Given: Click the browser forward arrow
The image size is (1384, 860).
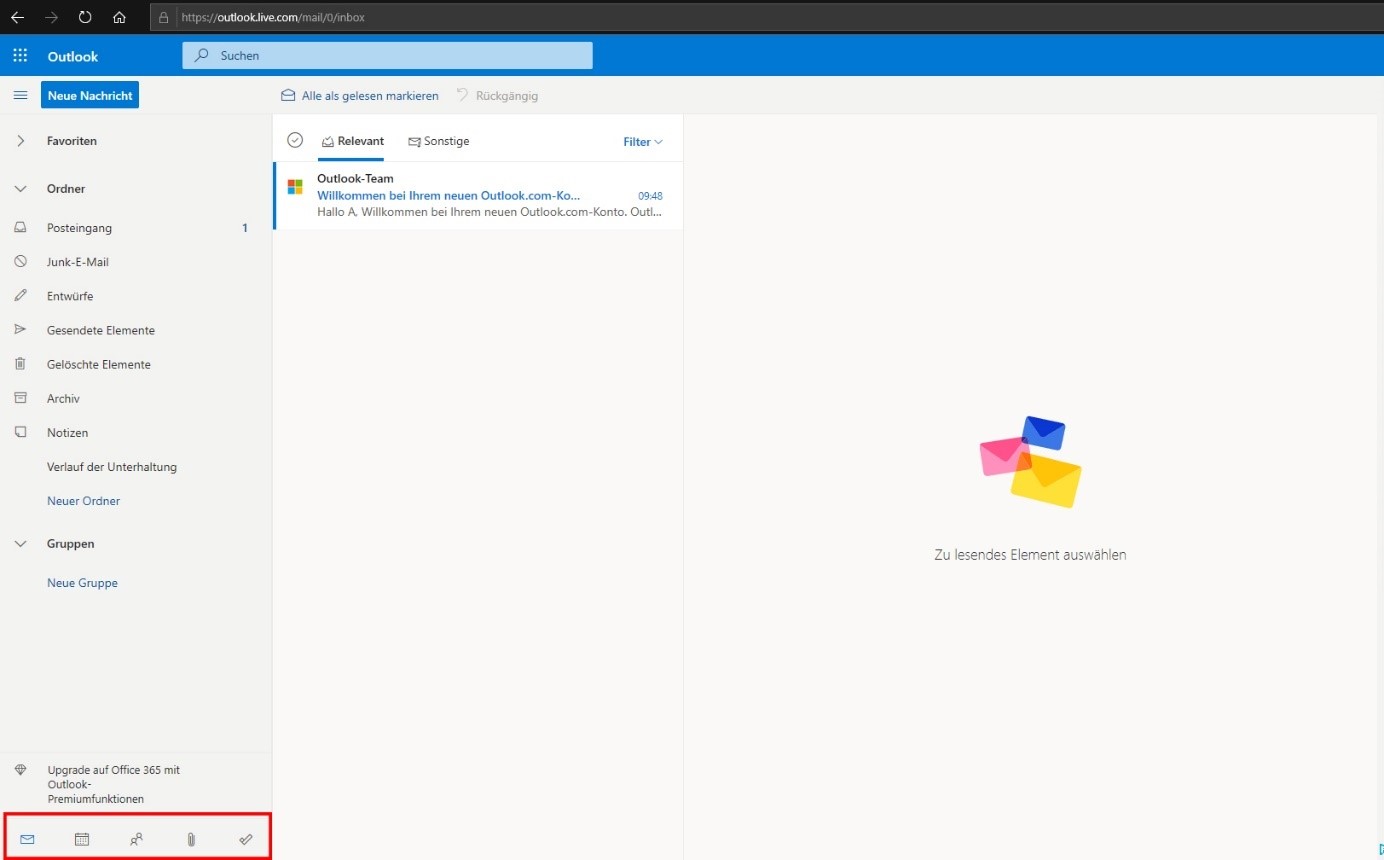Looking at the screenshot, I should point(51,17).
